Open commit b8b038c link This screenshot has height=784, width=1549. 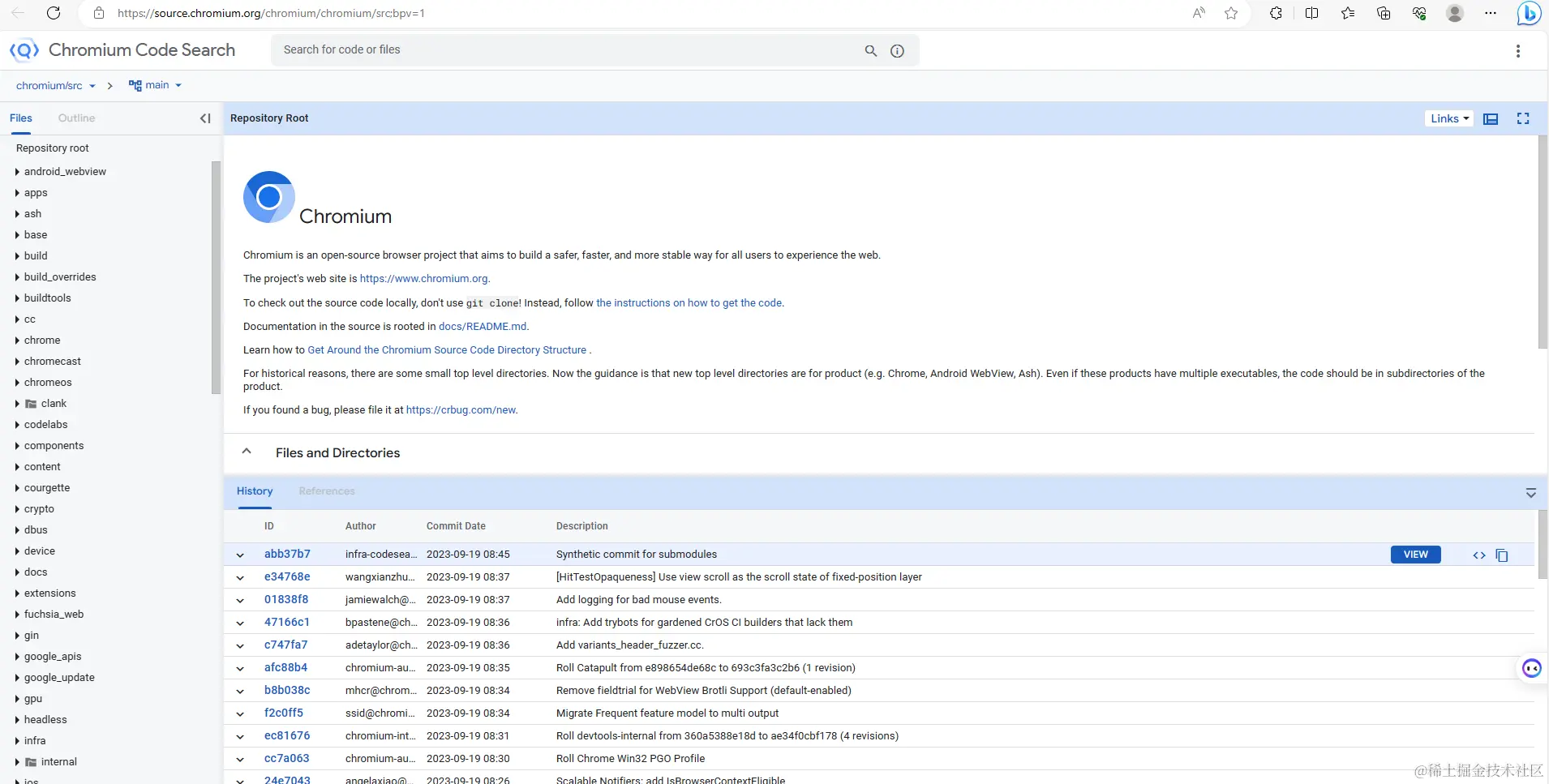287,691
